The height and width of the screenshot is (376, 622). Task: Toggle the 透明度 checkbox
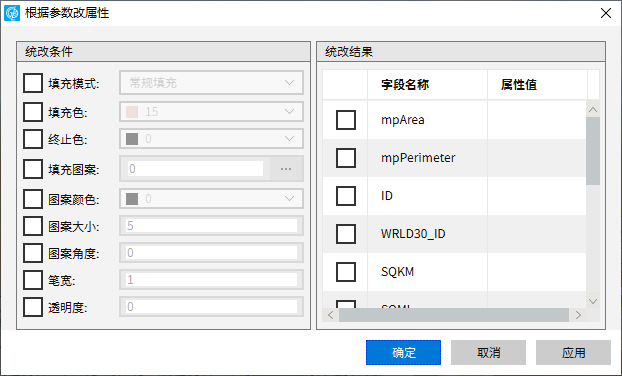click(33, 307)
